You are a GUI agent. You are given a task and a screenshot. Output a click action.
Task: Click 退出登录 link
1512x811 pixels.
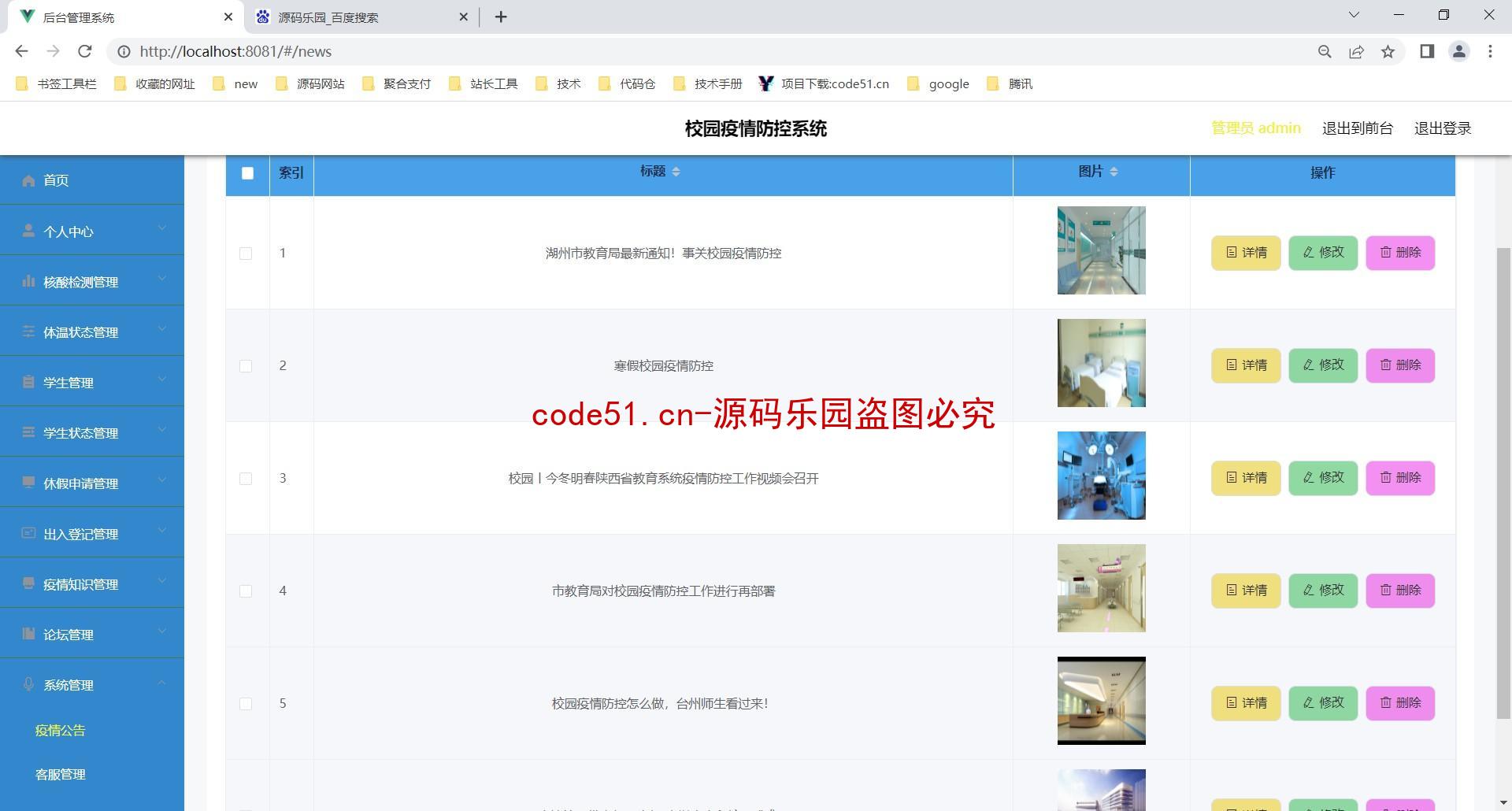[1443, 128]
